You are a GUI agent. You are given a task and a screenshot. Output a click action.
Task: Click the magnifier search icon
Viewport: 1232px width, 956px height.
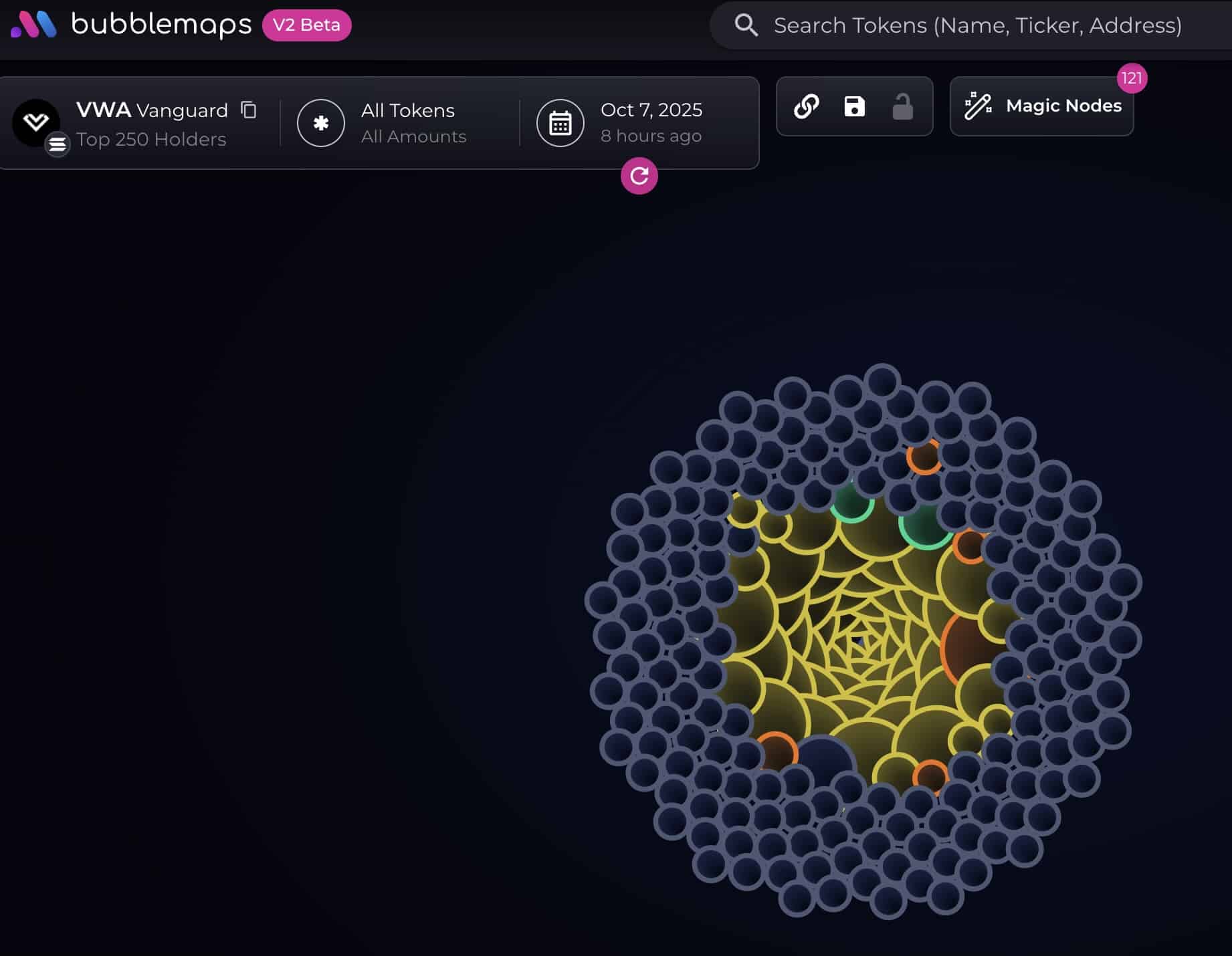pyautogui.click(x=746, y=25)
